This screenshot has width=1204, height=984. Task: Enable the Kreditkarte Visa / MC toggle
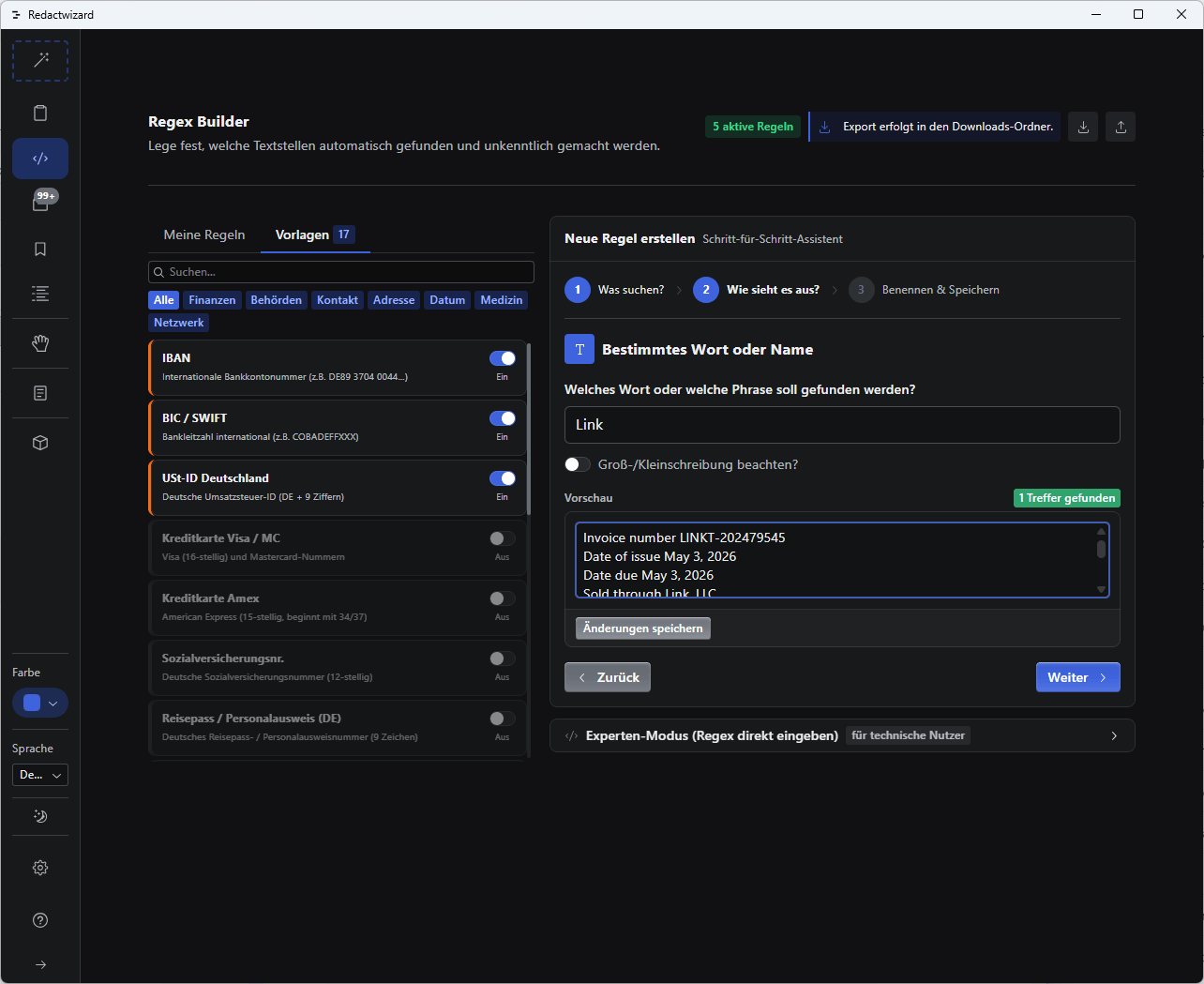click(503, 538)
